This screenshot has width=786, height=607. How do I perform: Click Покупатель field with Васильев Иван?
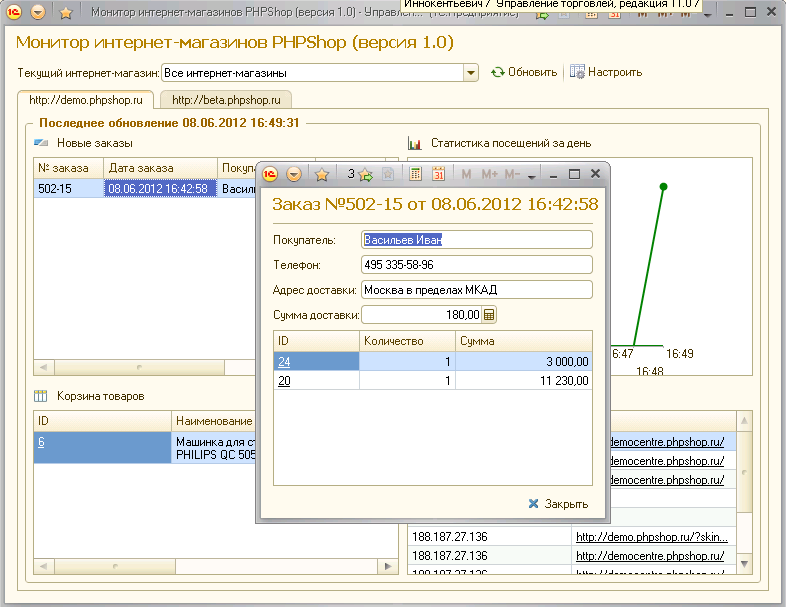[477, 240]
